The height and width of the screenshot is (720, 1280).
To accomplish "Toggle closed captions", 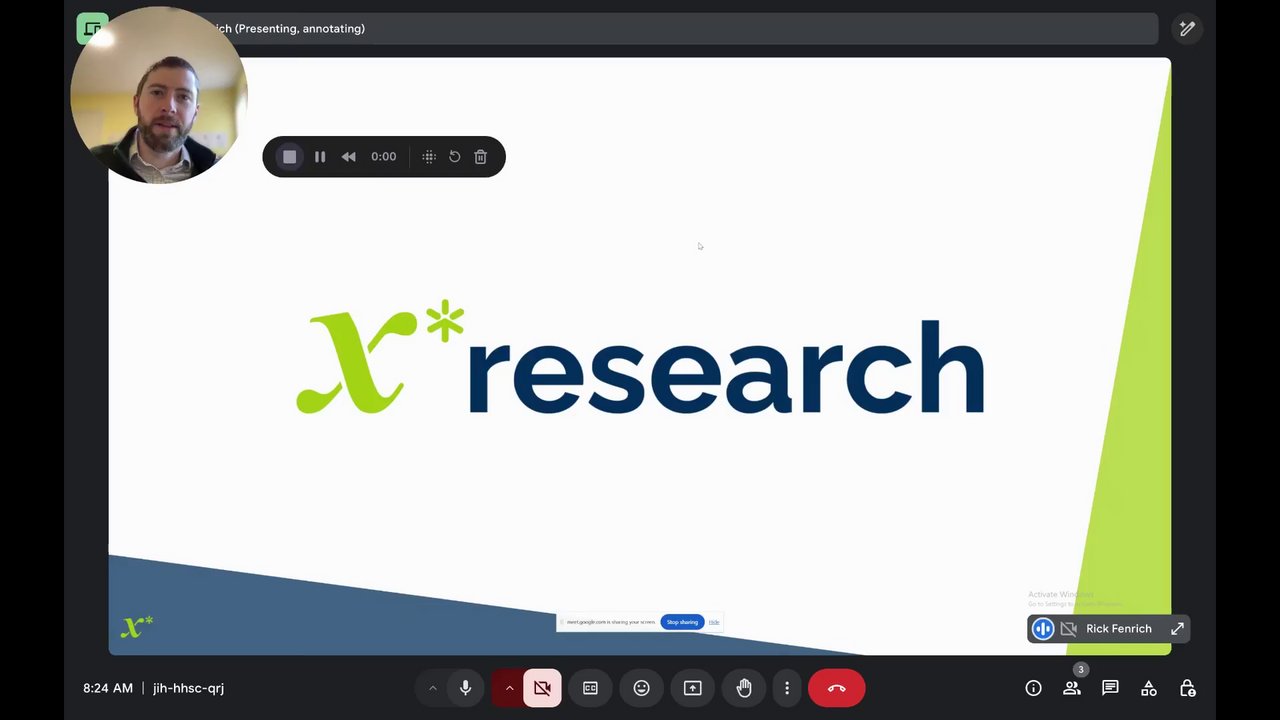I will tap(590, 688).
